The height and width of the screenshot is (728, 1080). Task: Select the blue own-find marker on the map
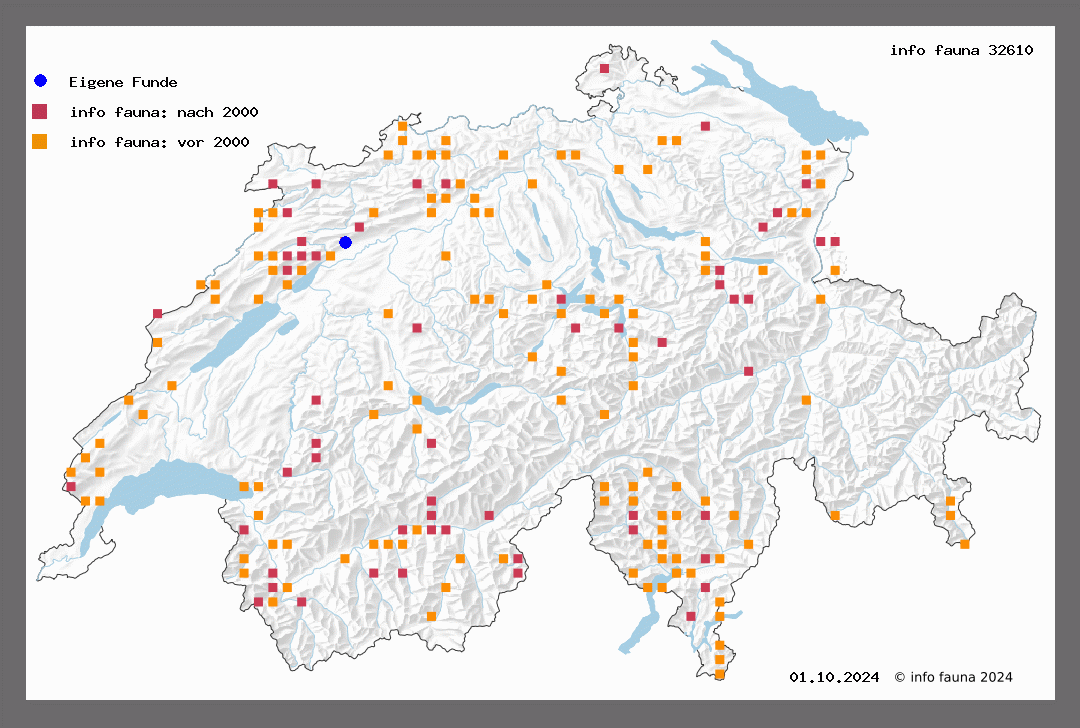click(x=345, y=242)
